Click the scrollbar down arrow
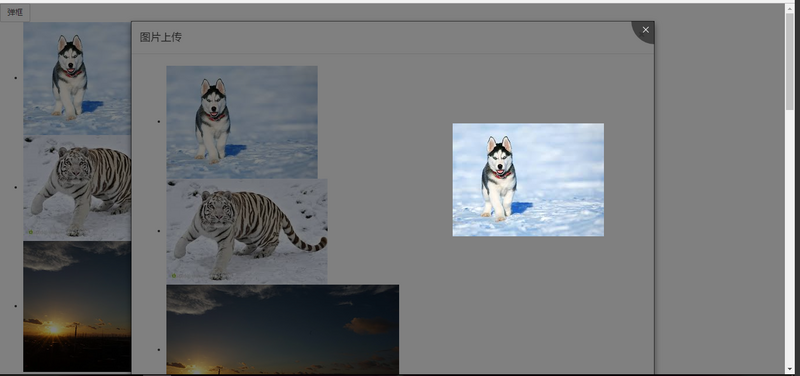 tap(790, 369)
